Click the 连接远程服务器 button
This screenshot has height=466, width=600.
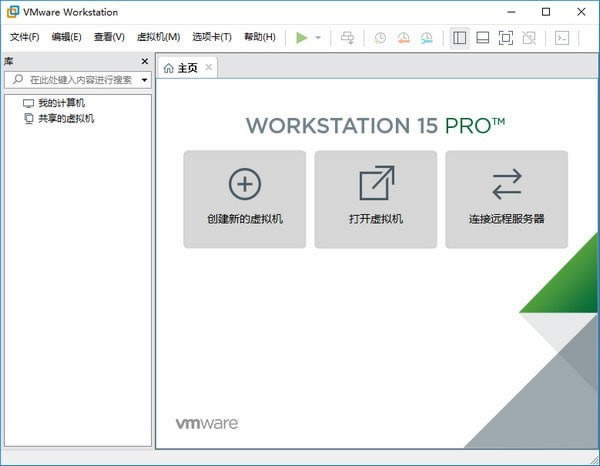[x=506, y=199]
